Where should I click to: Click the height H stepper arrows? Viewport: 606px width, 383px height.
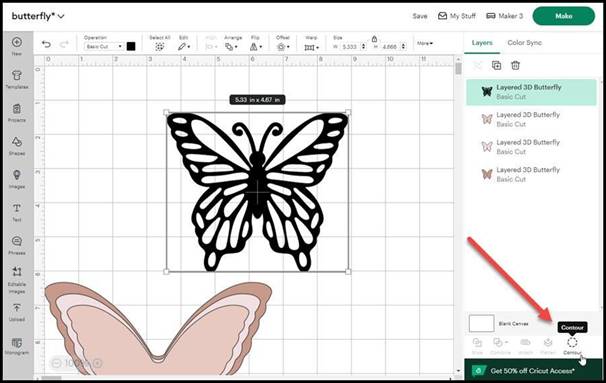[x=403, y=46]
